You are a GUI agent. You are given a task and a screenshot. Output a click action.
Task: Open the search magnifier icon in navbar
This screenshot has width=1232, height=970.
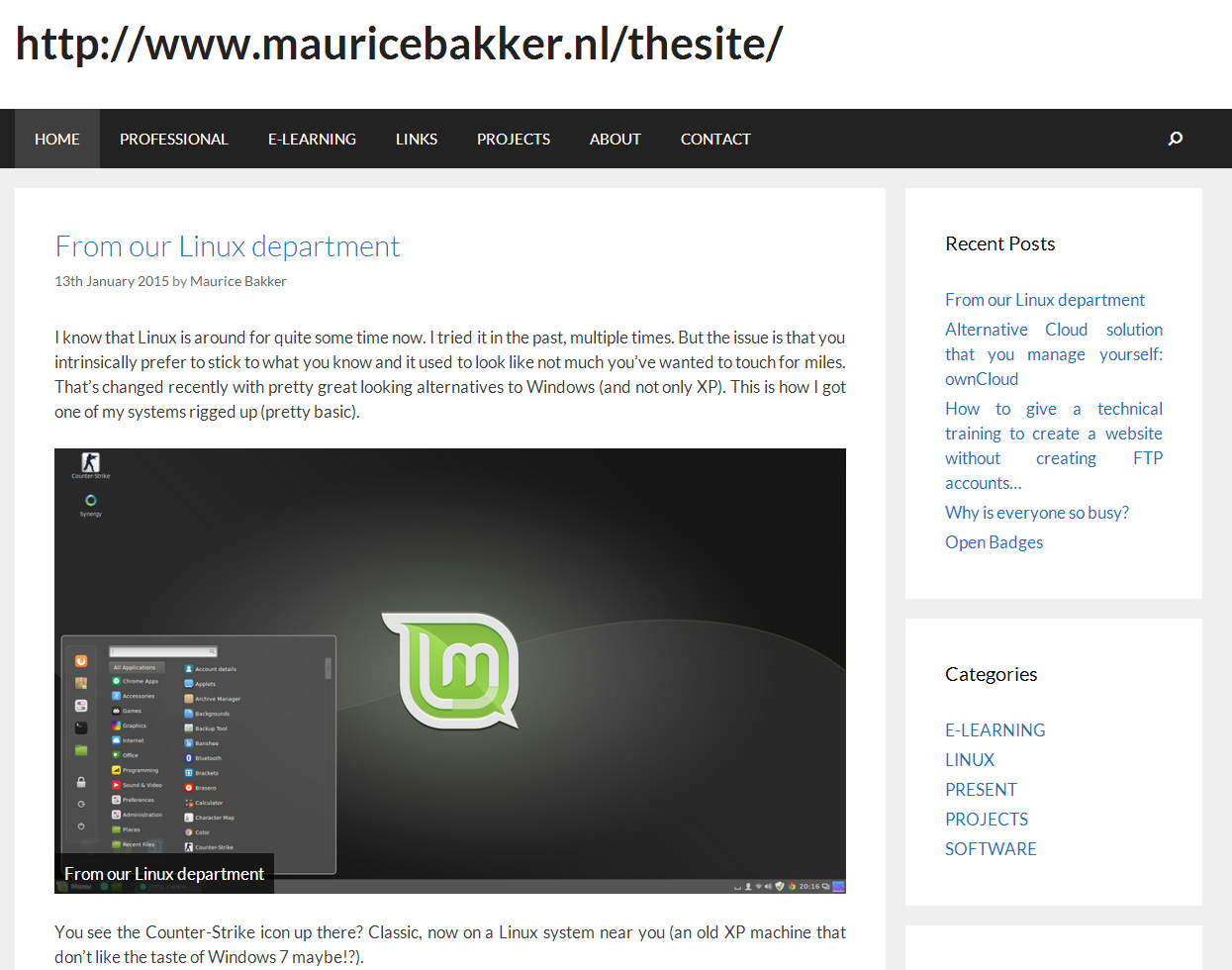tap(1175, 139)
